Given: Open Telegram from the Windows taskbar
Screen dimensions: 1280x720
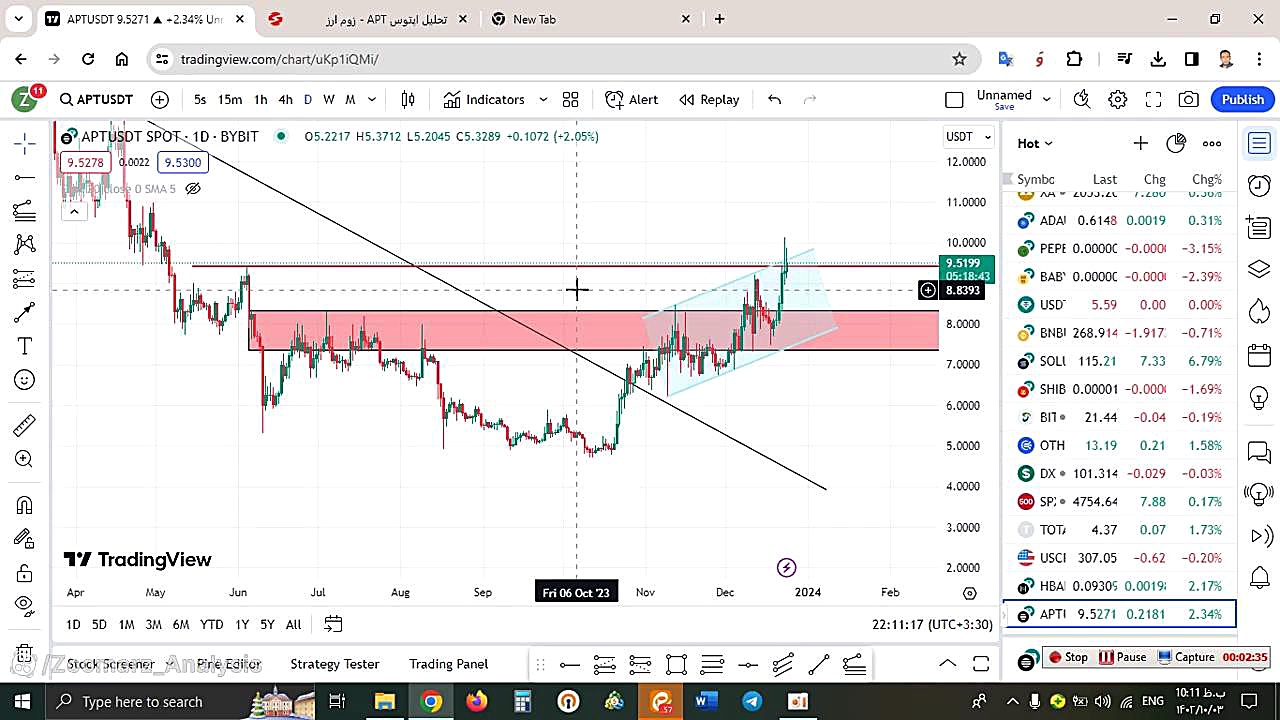Looking at the screenshot, I should click(752, 701).
